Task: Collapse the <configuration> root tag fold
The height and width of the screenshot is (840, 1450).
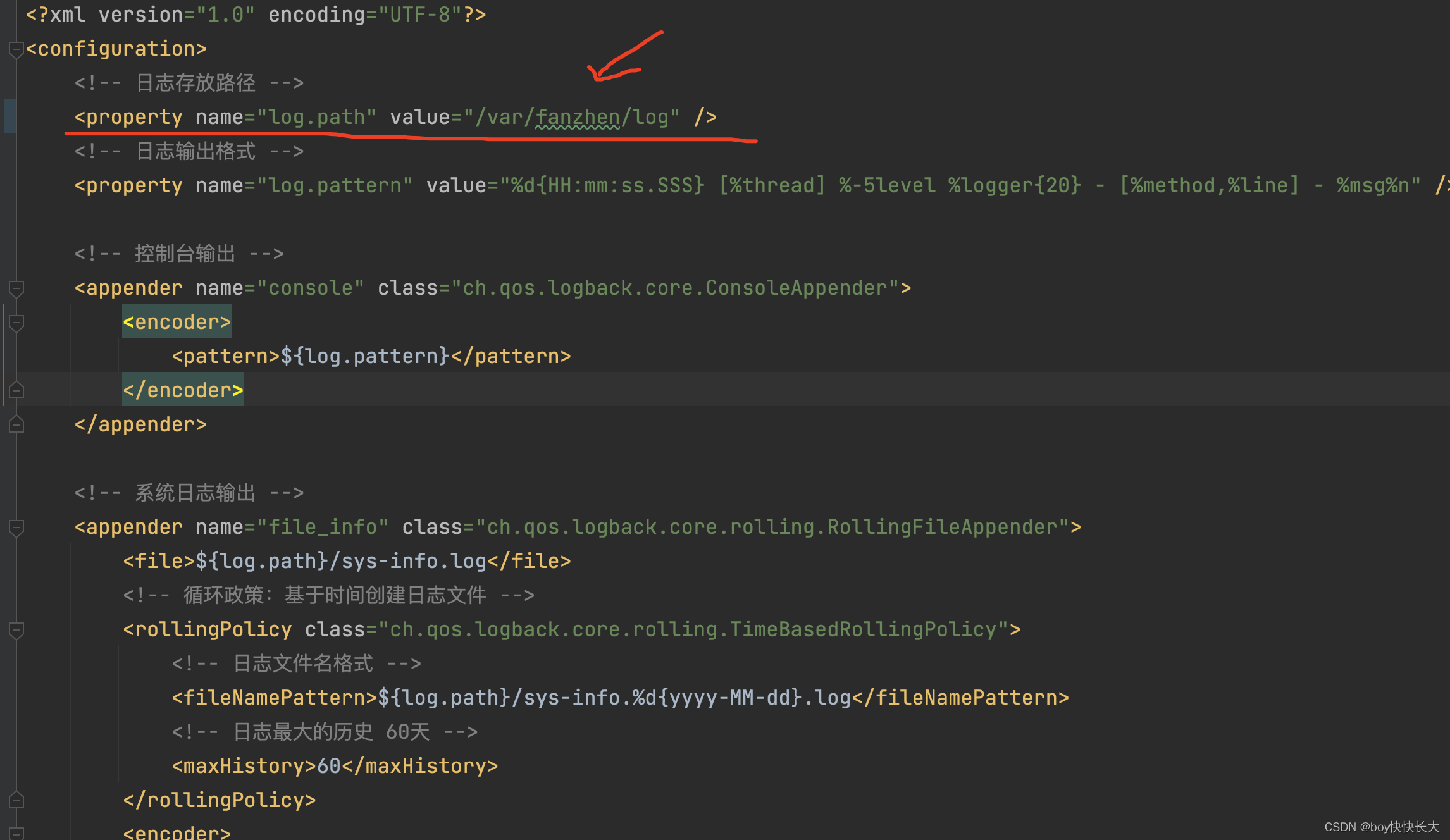Action: [x=16, y=49]
